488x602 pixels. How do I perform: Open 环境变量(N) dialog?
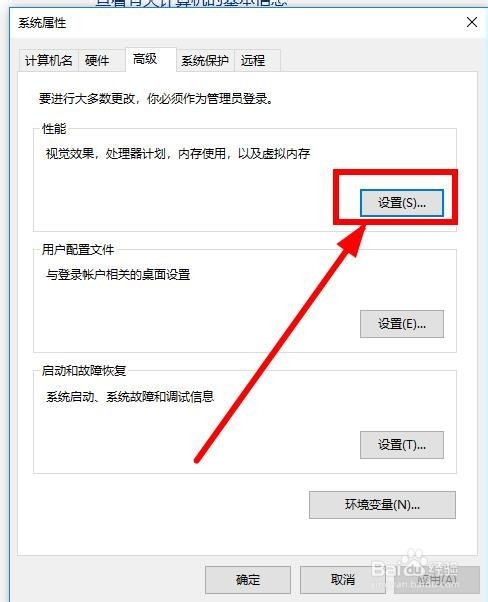pos(382,505)
